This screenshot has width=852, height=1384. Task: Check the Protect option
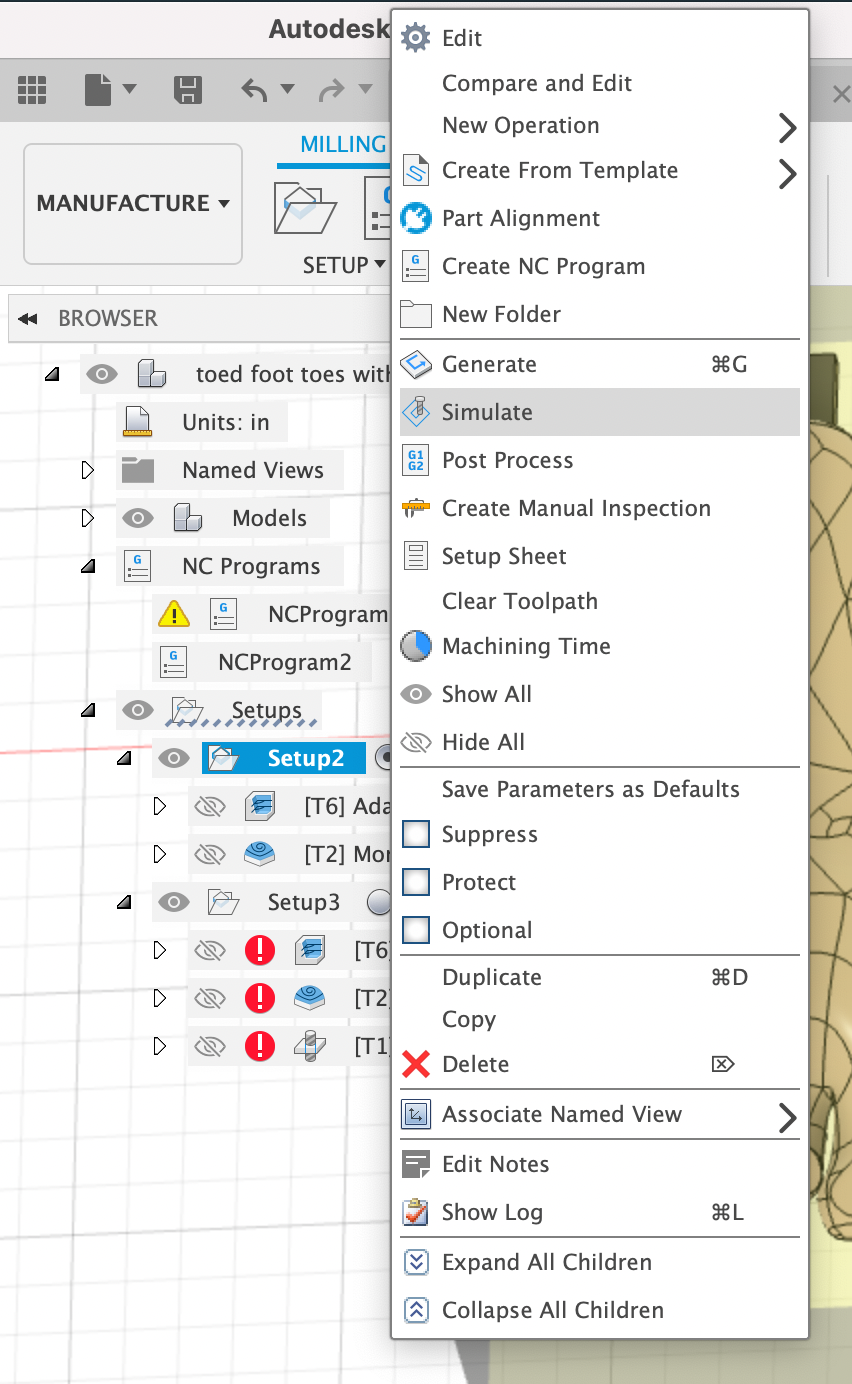pyautogui.click(x=416, y=882)
